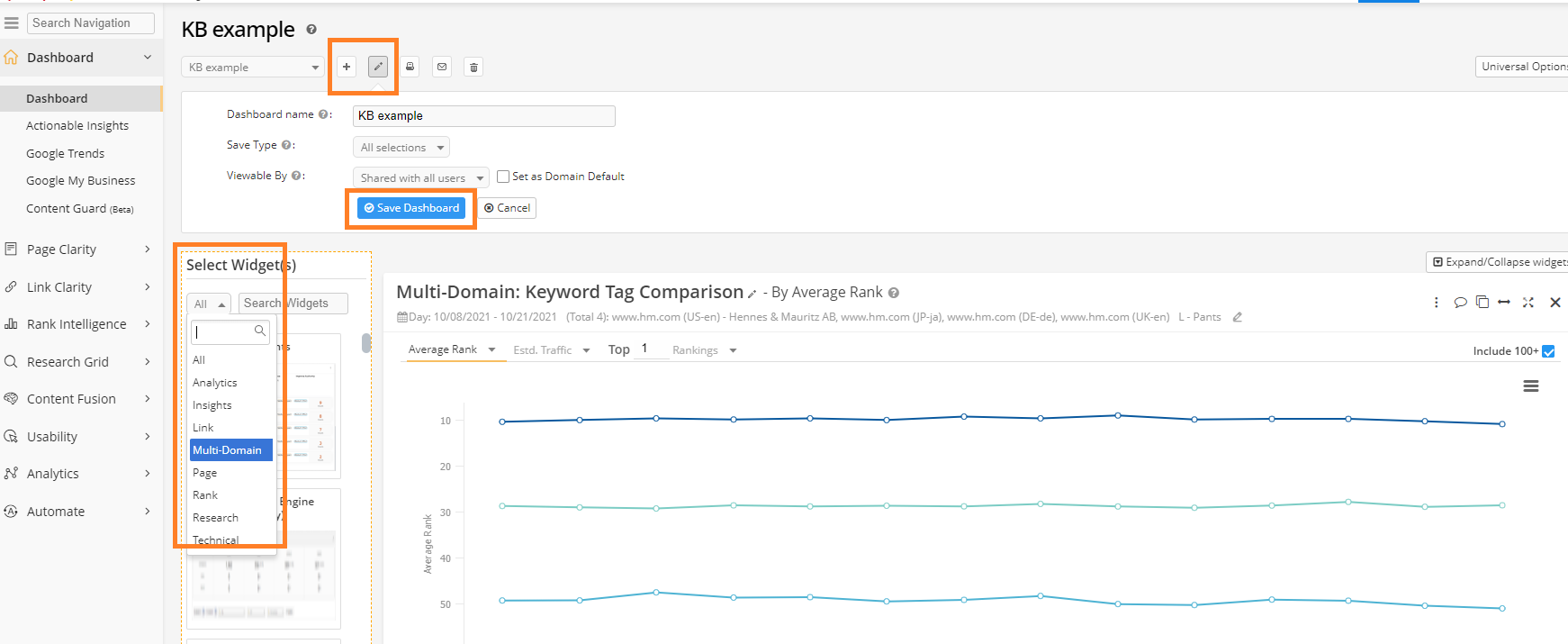Open the chart hamburger menu icon

[x=1530, y=386]
